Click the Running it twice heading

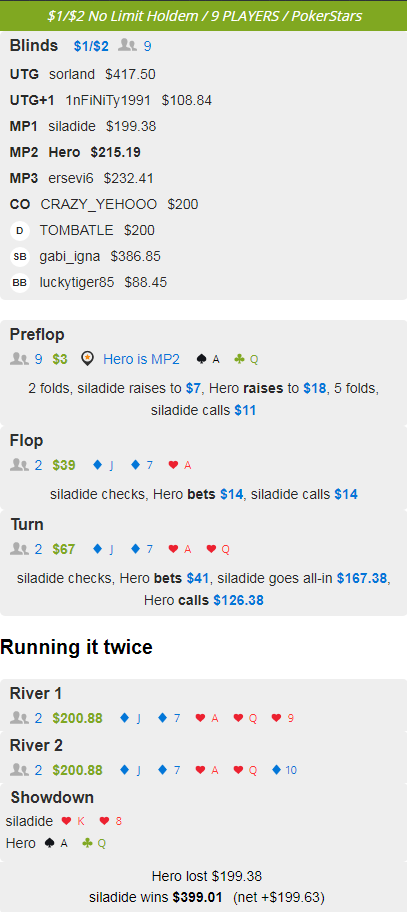pyautogui.click(x=76, y=647)
